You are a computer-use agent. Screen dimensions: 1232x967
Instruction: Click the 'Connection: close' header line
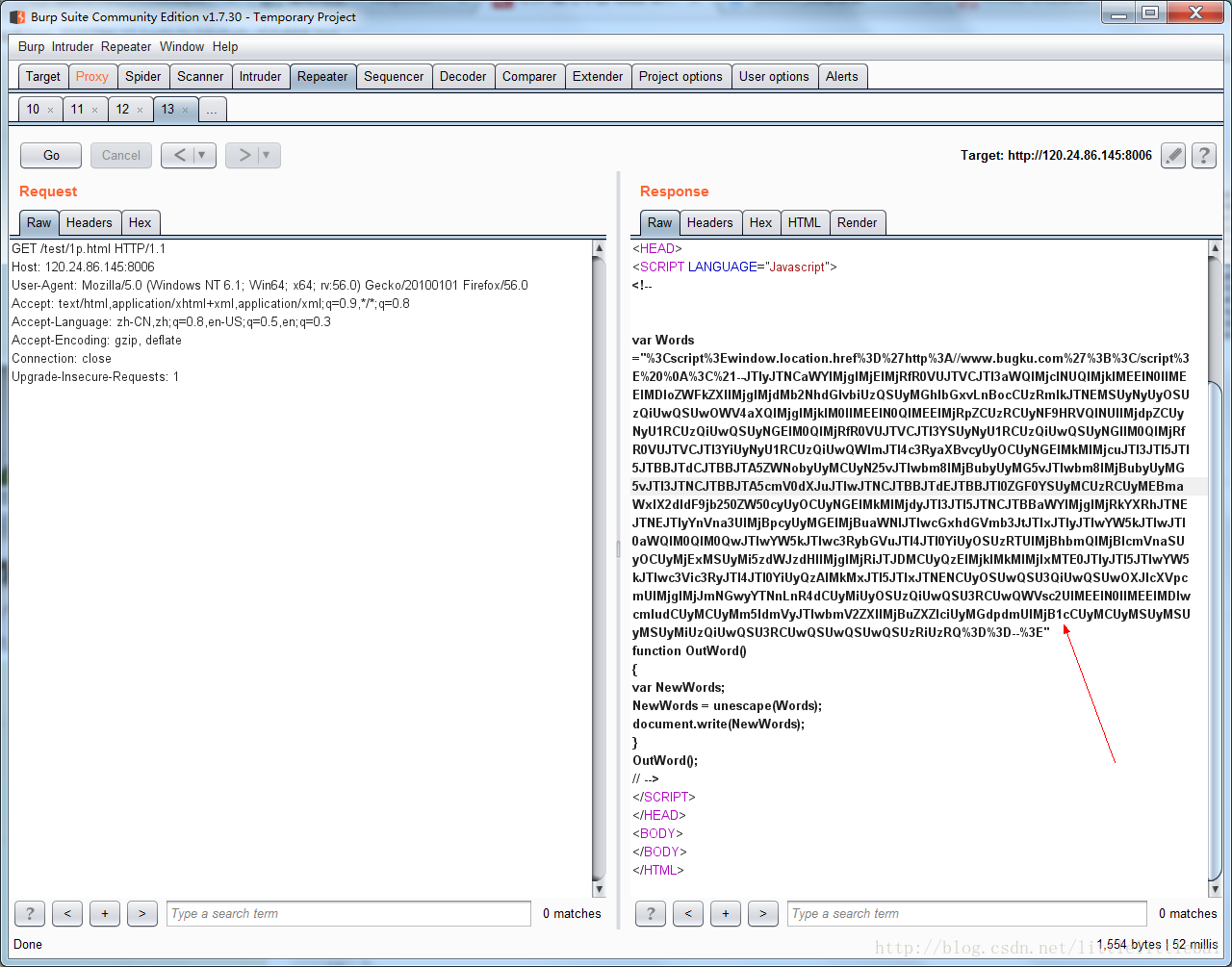coord(62,358)
